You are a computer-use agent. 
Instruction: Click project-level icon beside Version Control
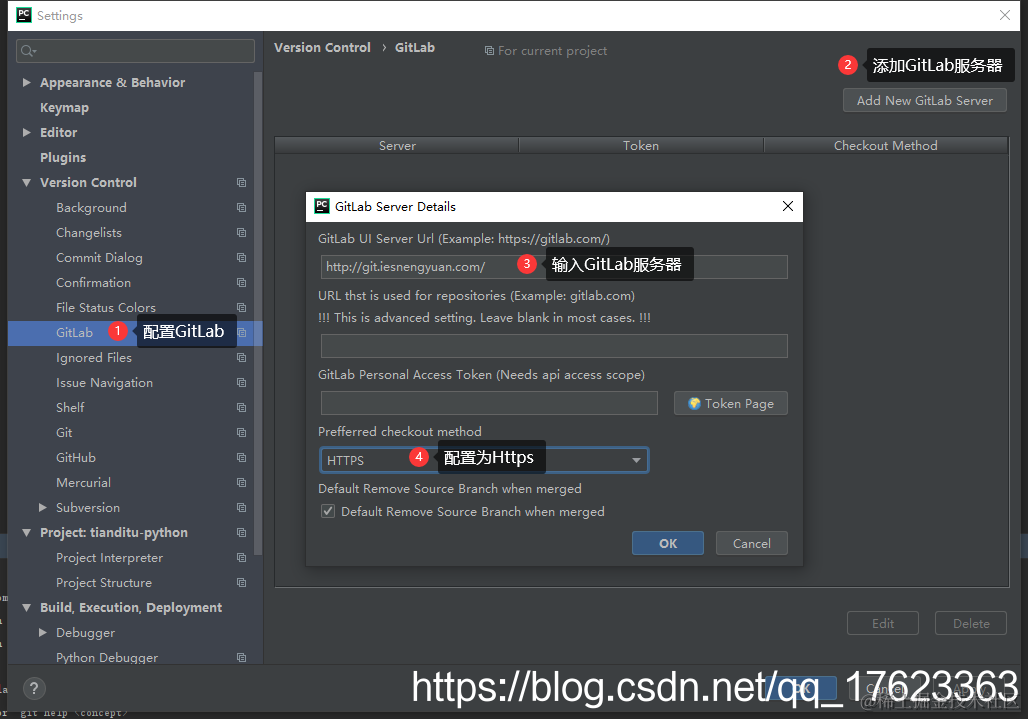pos(241,183)
